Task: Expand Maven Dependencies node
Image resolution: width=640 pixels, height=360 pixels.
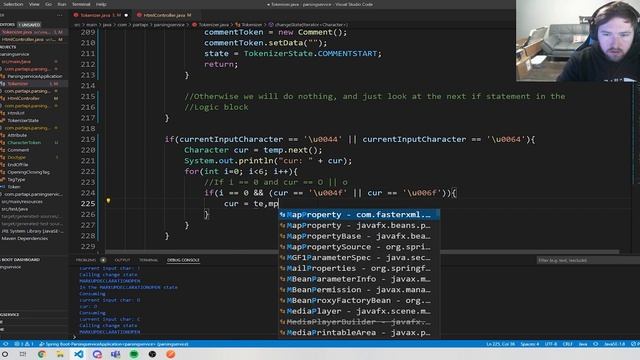Action: [24, 238]
